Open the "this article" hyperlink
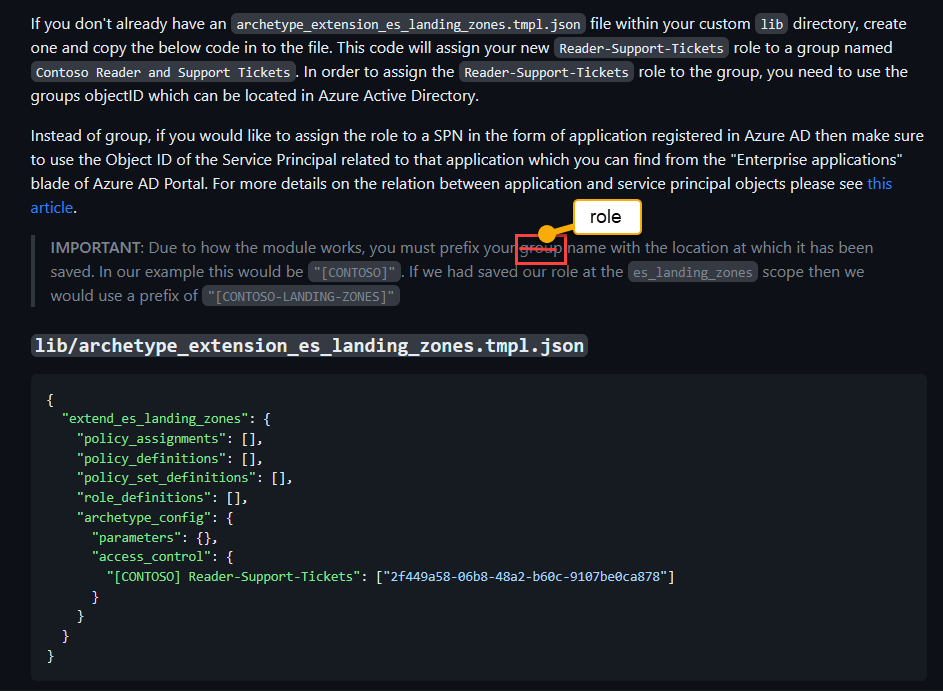 880,183
